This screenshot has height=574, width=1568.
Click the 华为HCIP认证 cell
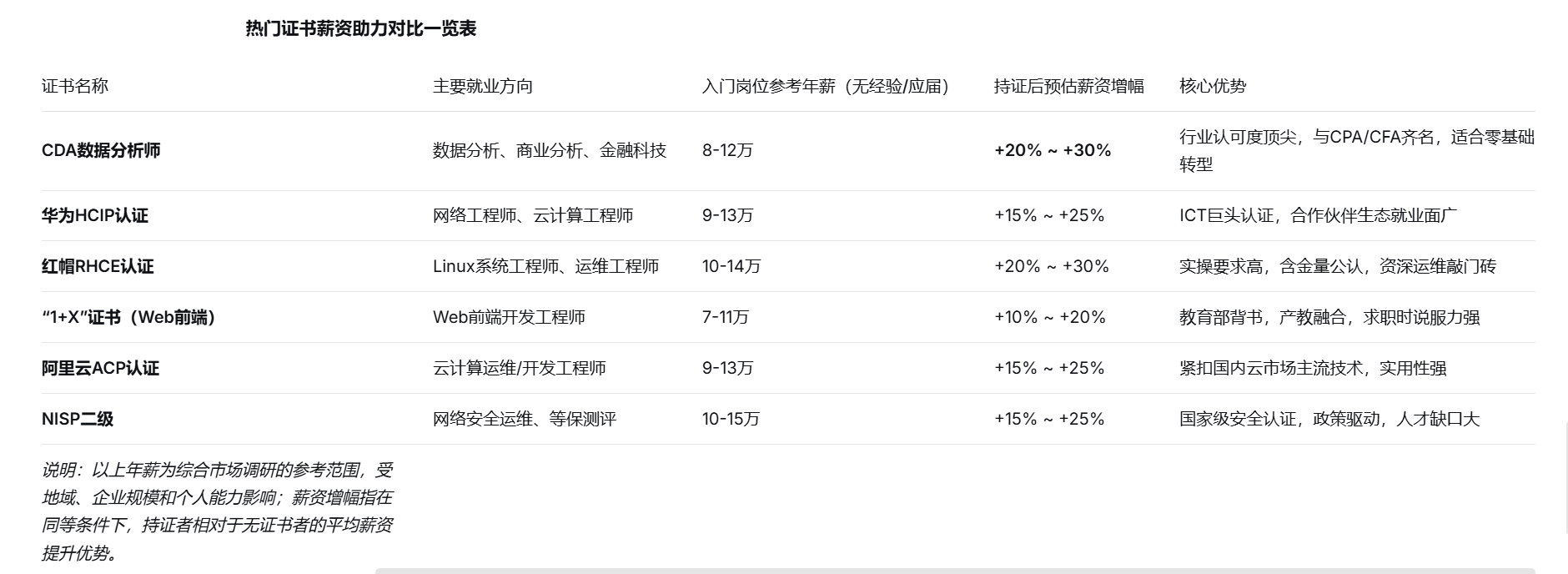(x=95, y=215)
